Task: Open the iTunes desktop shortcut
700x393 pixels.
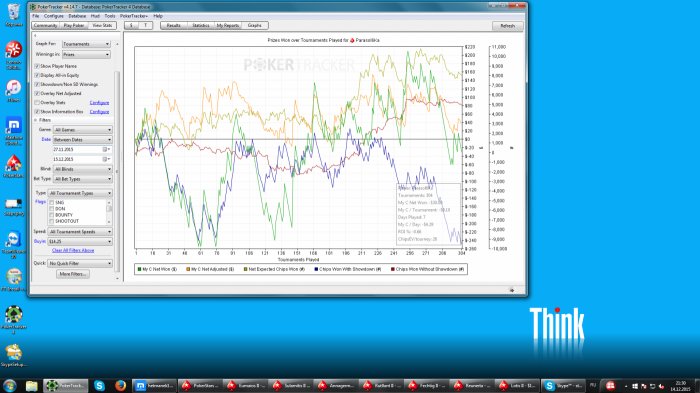Action: pos(13,88)
